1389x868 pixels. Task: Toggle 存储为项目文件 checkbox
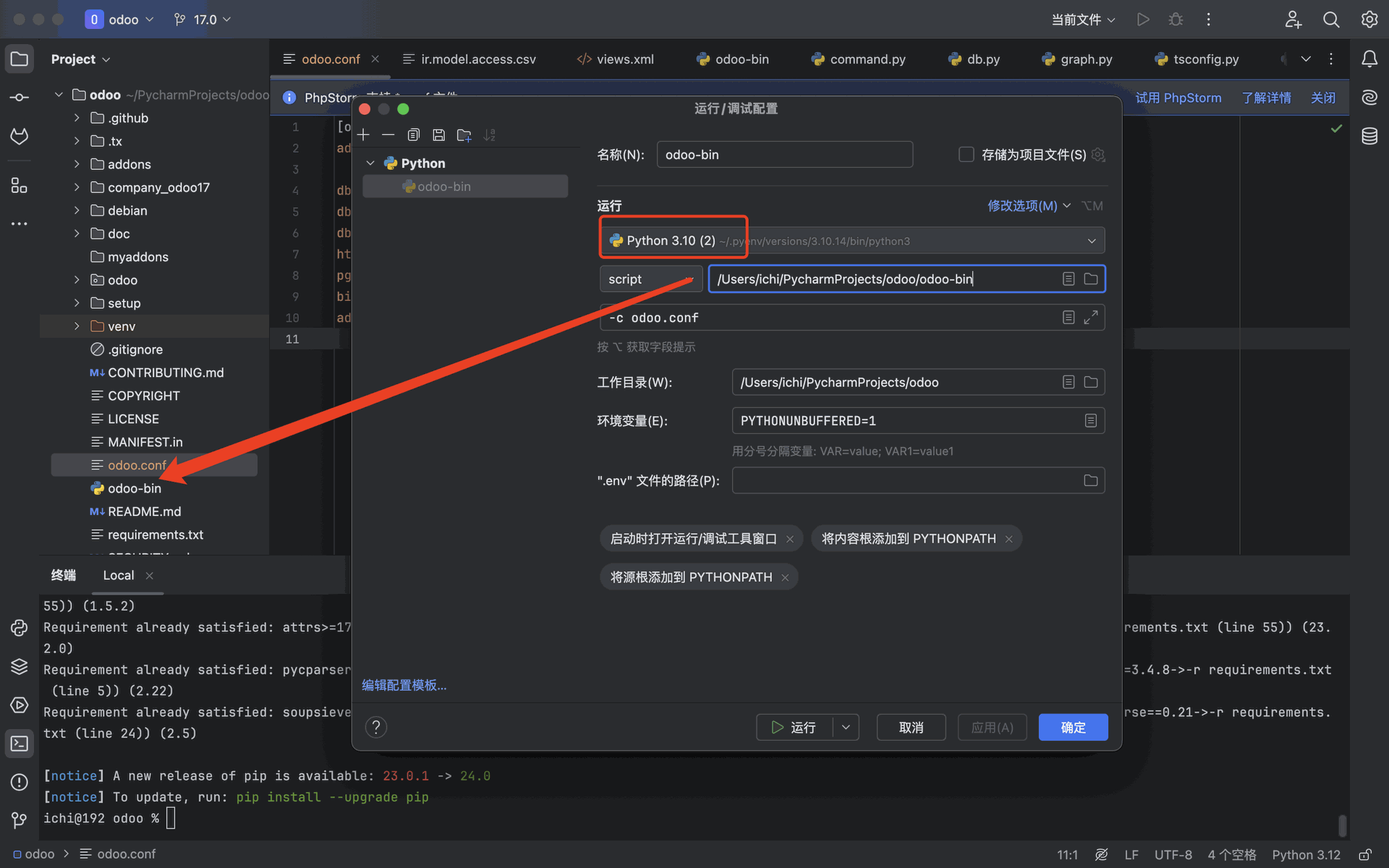[x=966, y=154]
